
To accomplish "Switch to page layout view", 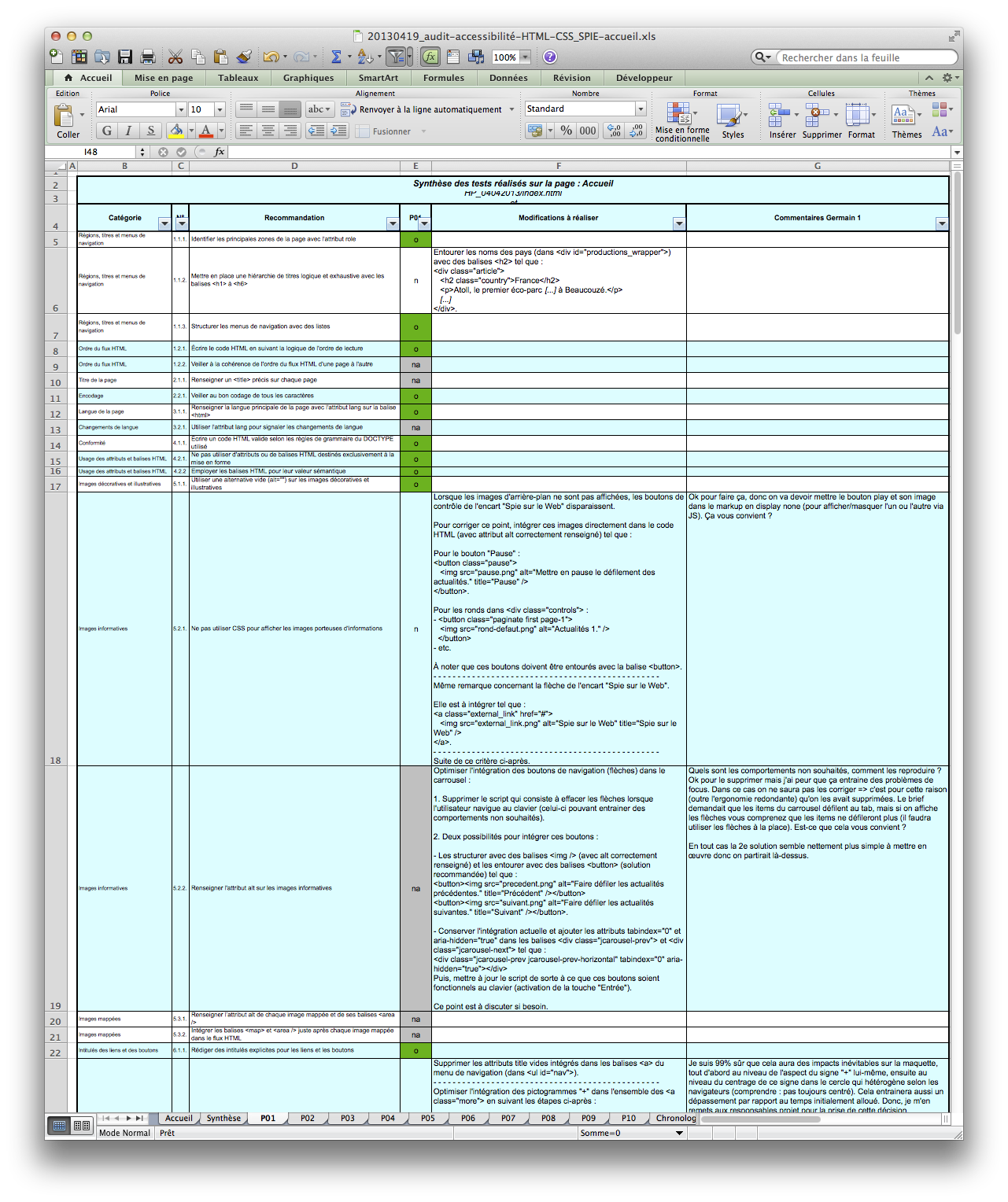I will coord(82,1126).
